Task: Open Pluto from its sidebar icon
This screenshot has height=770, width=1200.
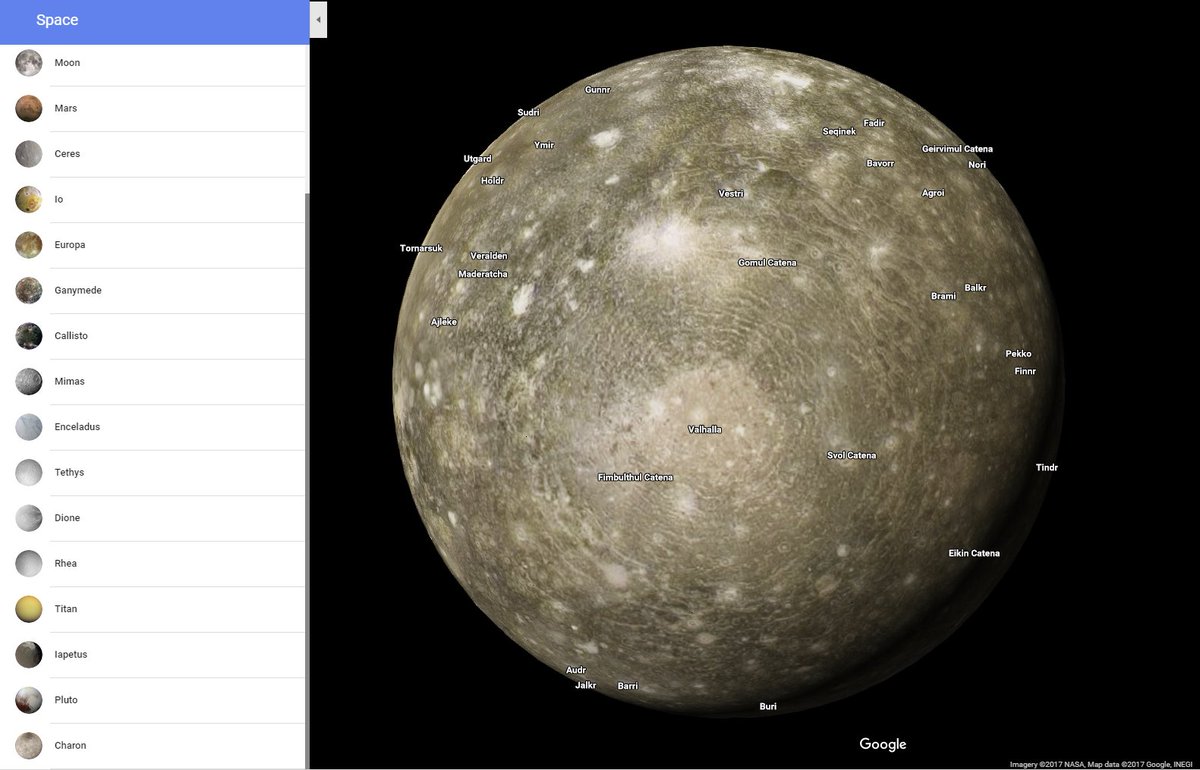Action: tap(28, 699)
